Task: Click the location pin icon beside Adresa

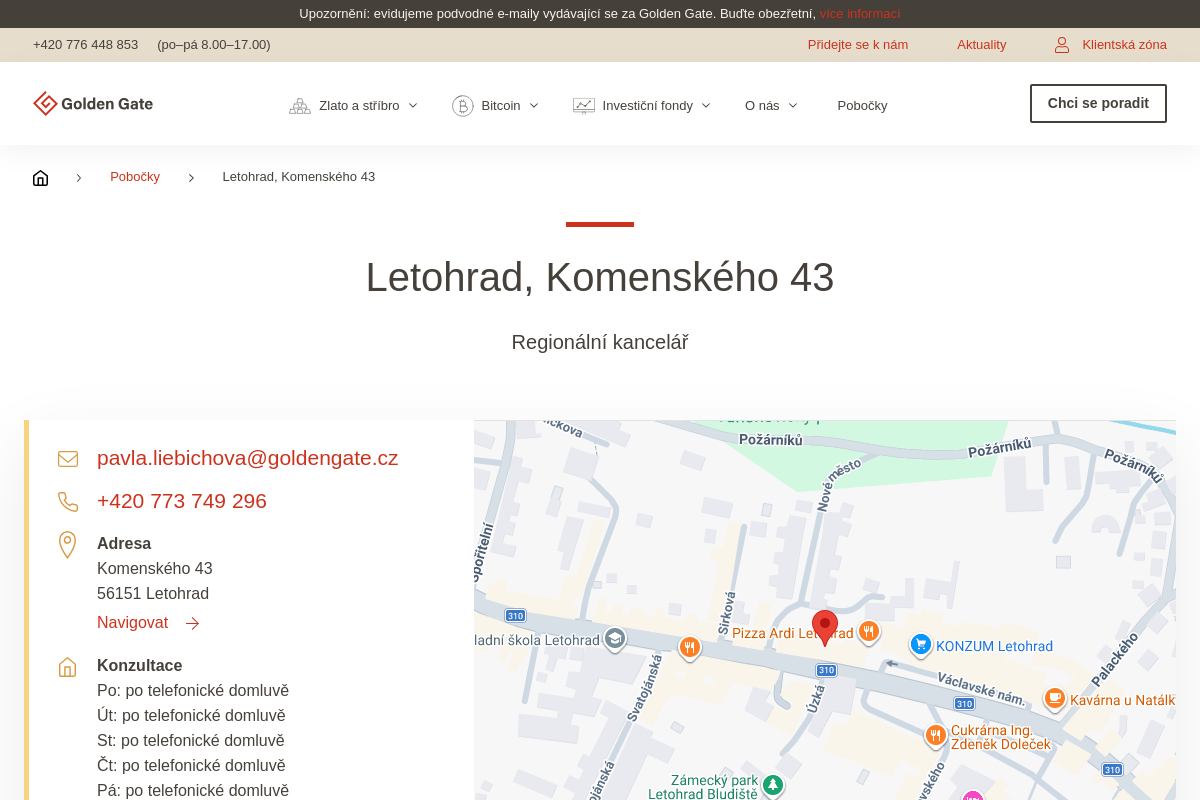Action: tap(67, 545)
